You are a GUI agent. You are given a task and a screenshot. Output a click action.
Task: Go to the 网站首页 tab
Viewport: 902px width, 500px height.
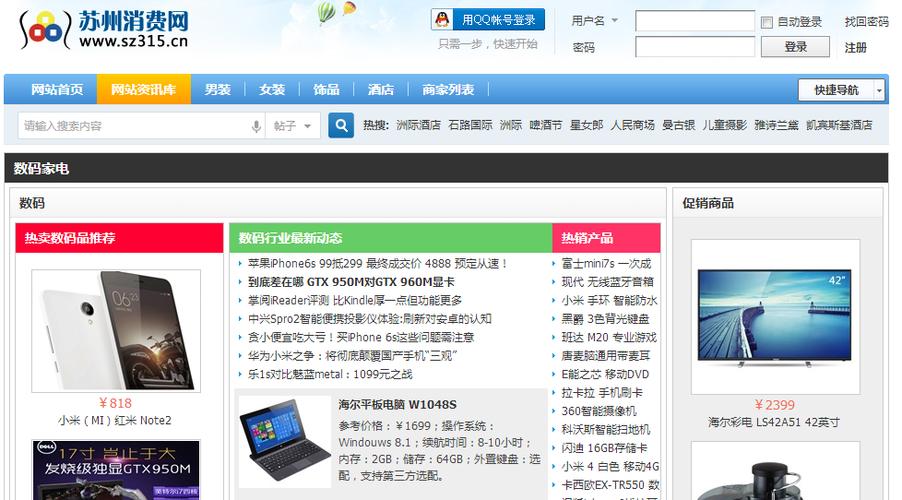point(57,90)
